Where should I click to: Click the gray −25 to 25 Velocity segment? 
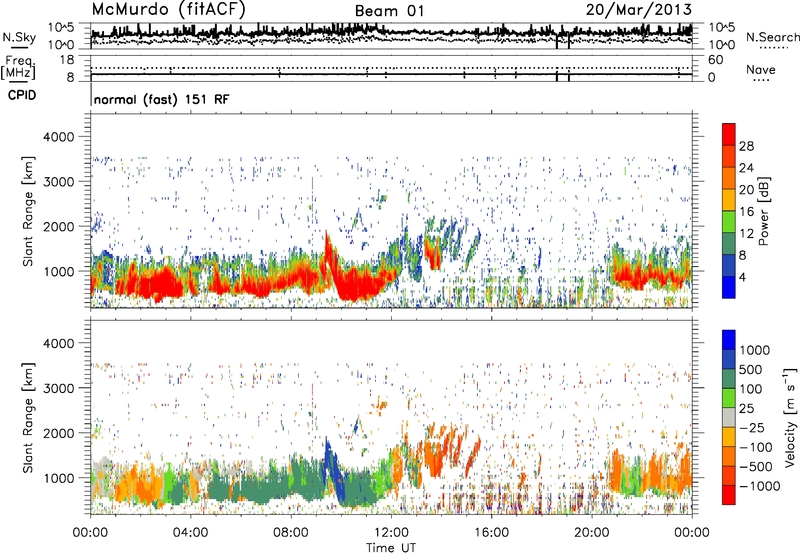(729, 418)
